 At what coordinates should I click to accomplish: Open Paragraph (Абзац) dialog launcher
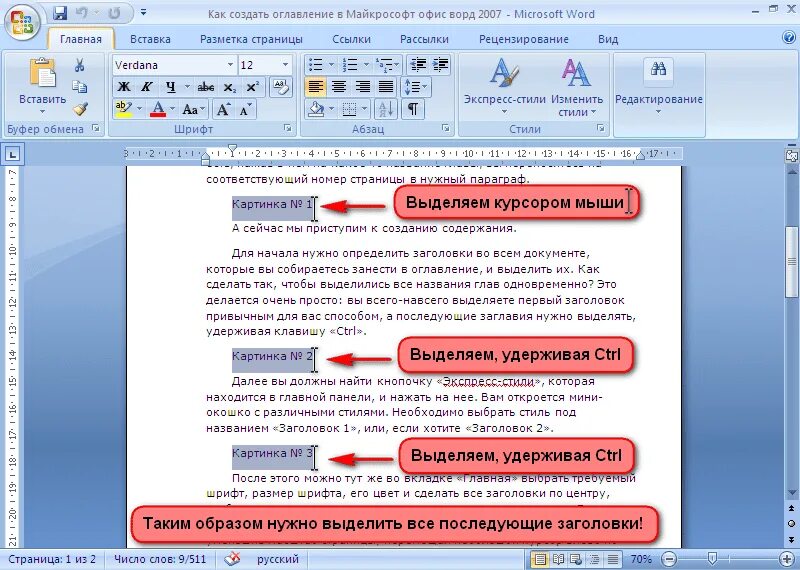[x=445, y=128]
